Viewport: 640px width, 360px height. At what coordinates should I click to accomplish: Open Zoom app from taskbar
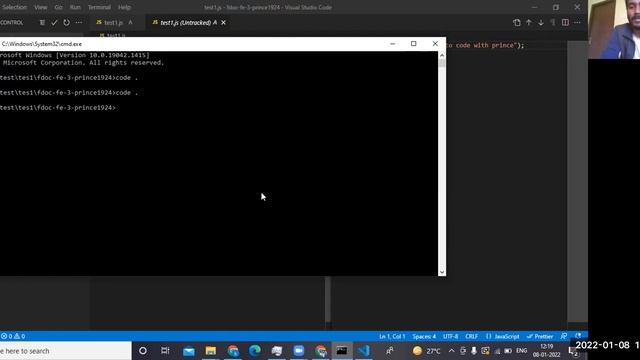coord(299,351)
